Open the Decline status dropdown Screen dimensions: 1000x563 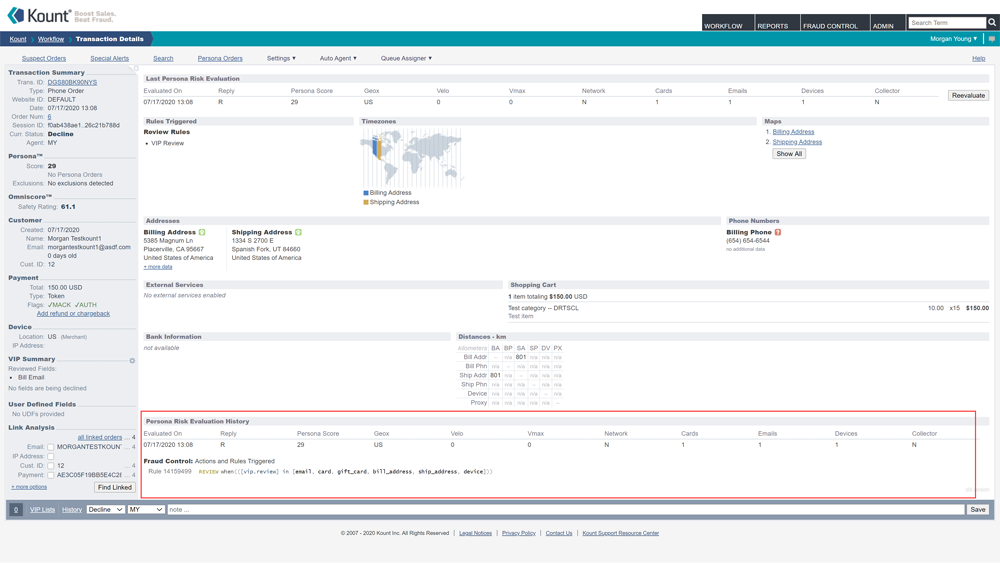point(105,510)
